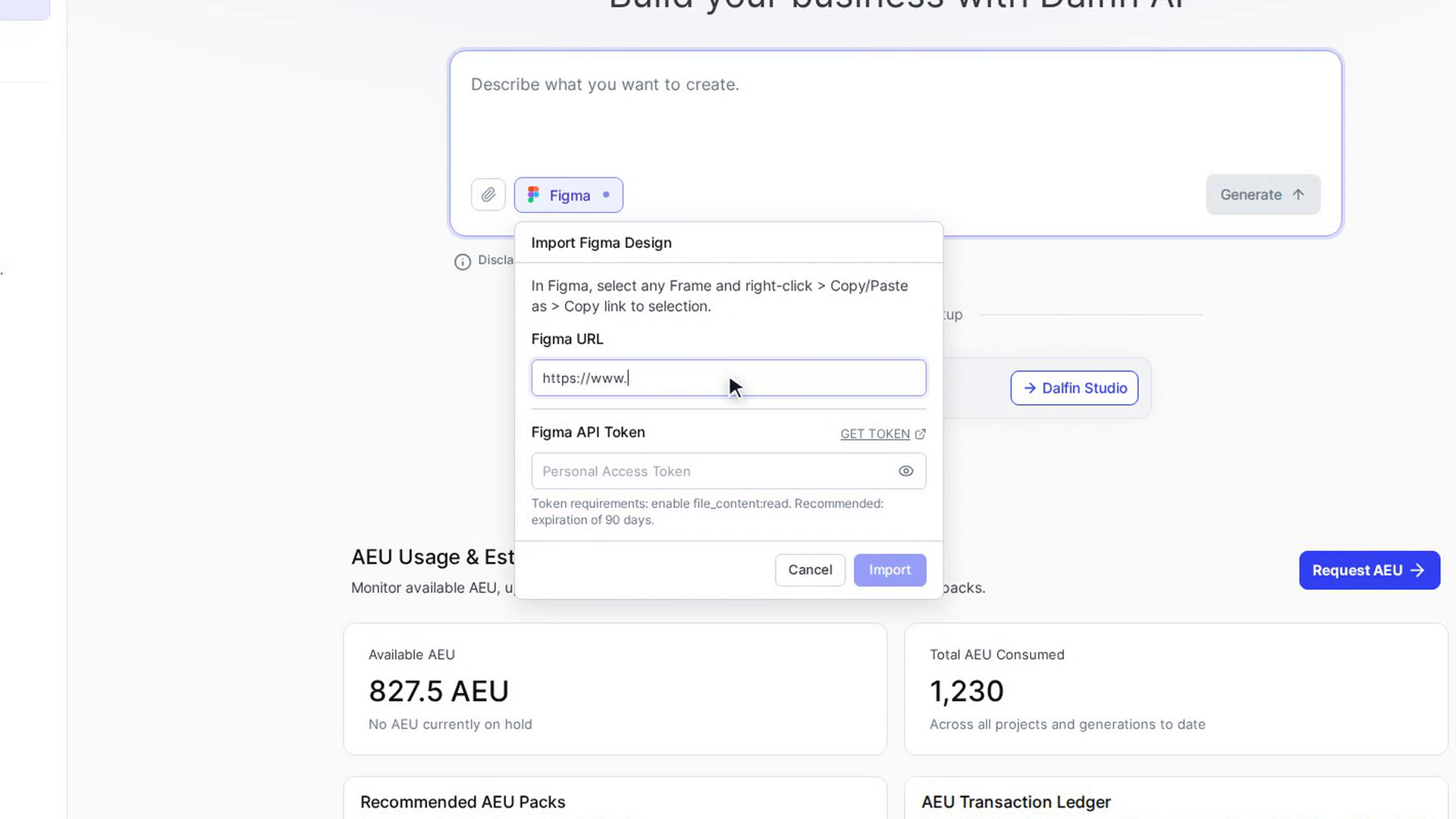Screen dimensions: 1456x819
Task: Click the 'Describe what you want' prompt box
Action: coord(895,114)
